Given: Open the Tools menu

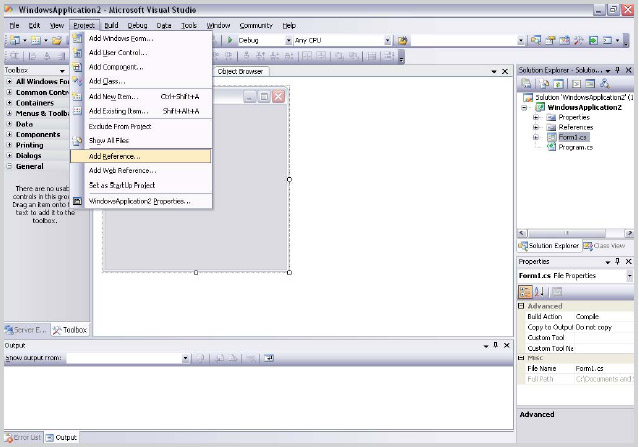Looking at the screenshot, I should [x=189, y=25].
